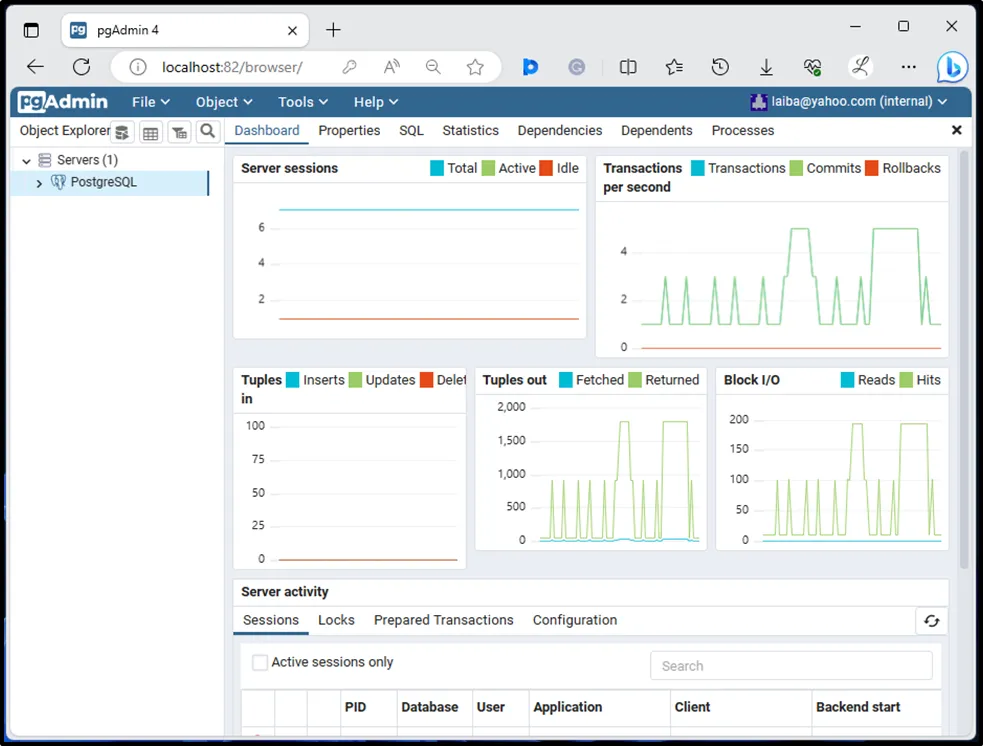
Task: Enable Active sessions only checkbox
Action: point(260,662)
